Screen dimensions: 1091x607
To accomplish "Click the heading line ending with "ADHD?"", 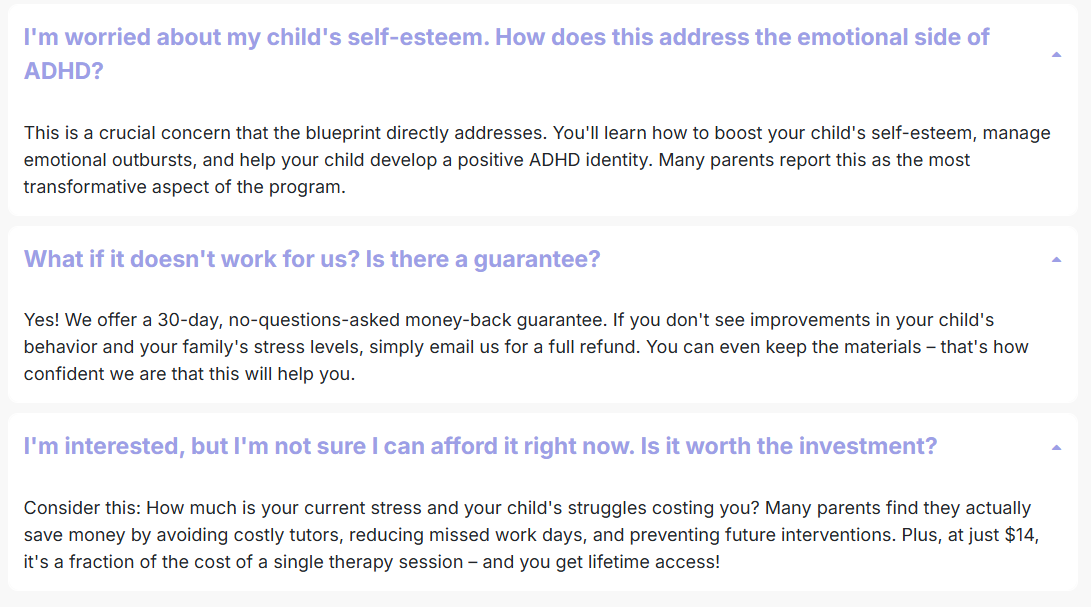I will click(64, 71).
